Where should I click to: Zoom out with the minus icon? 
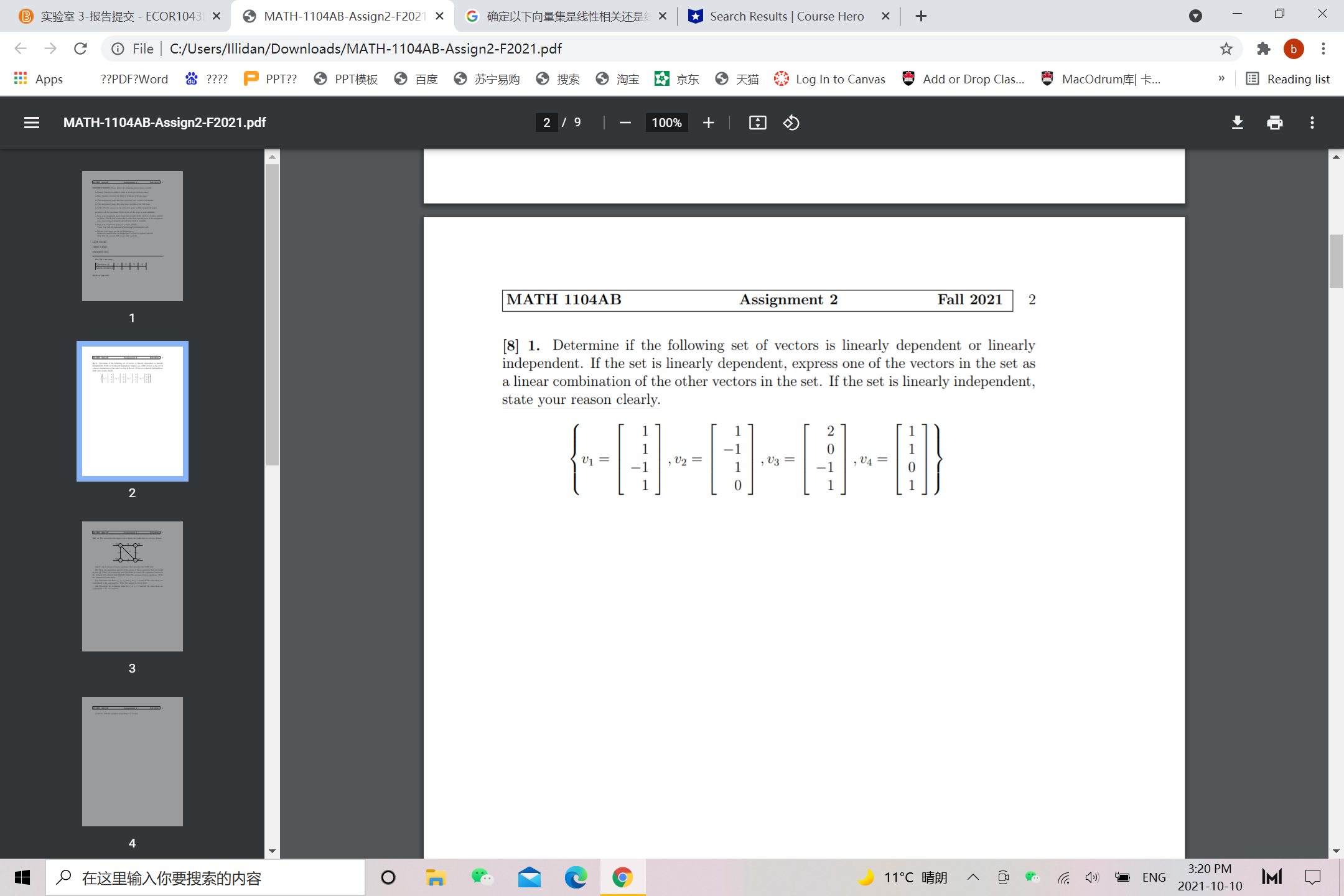coord(625,123)
